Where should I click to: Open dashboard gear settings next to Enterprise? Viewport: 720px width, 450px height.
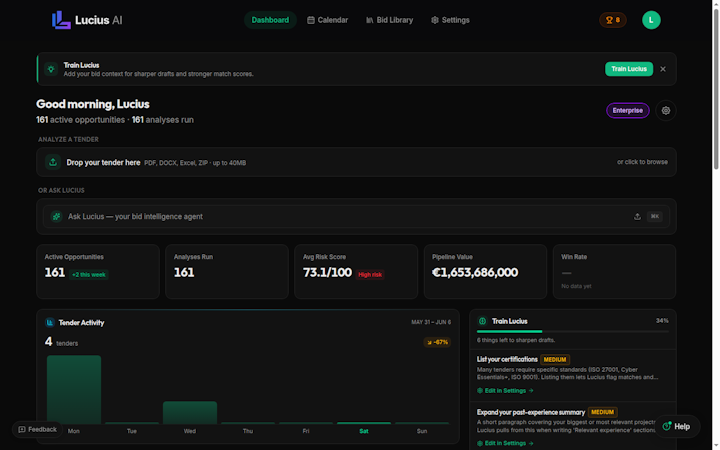pos(666,111)
